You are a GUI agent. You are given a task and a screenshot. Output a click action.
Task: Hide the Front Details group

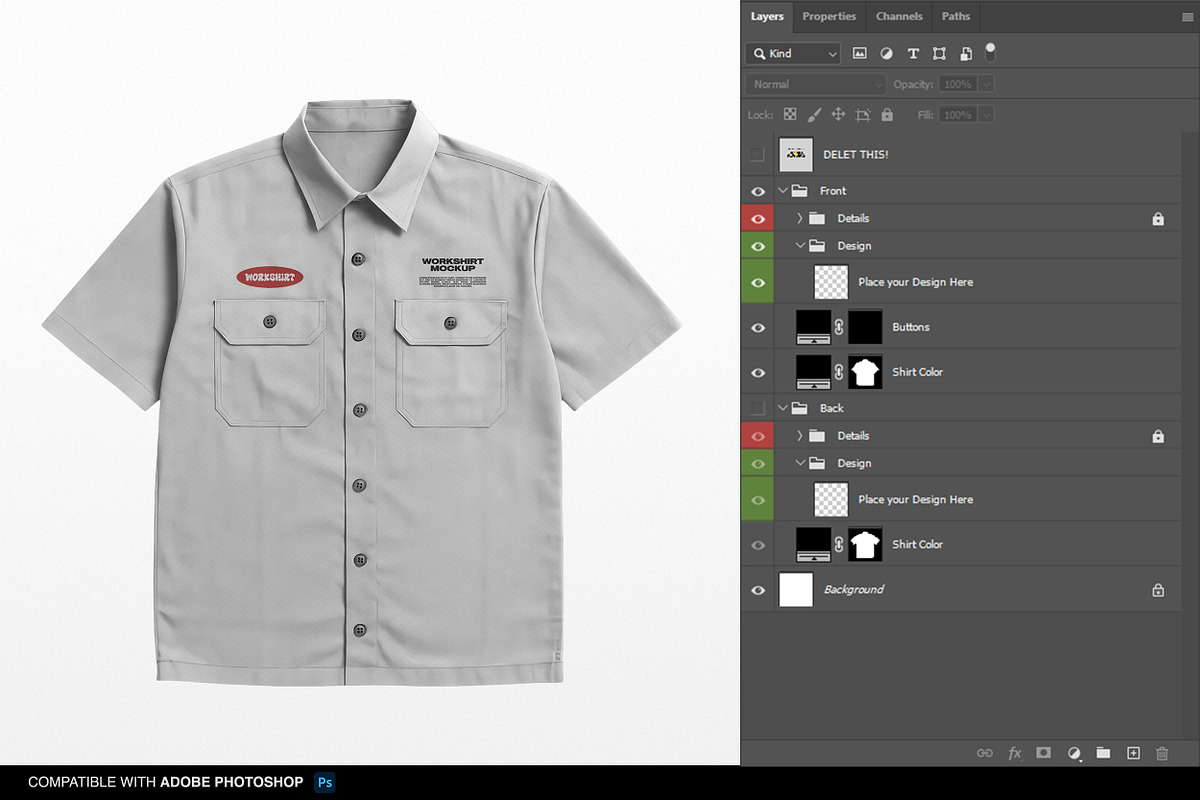758,218
